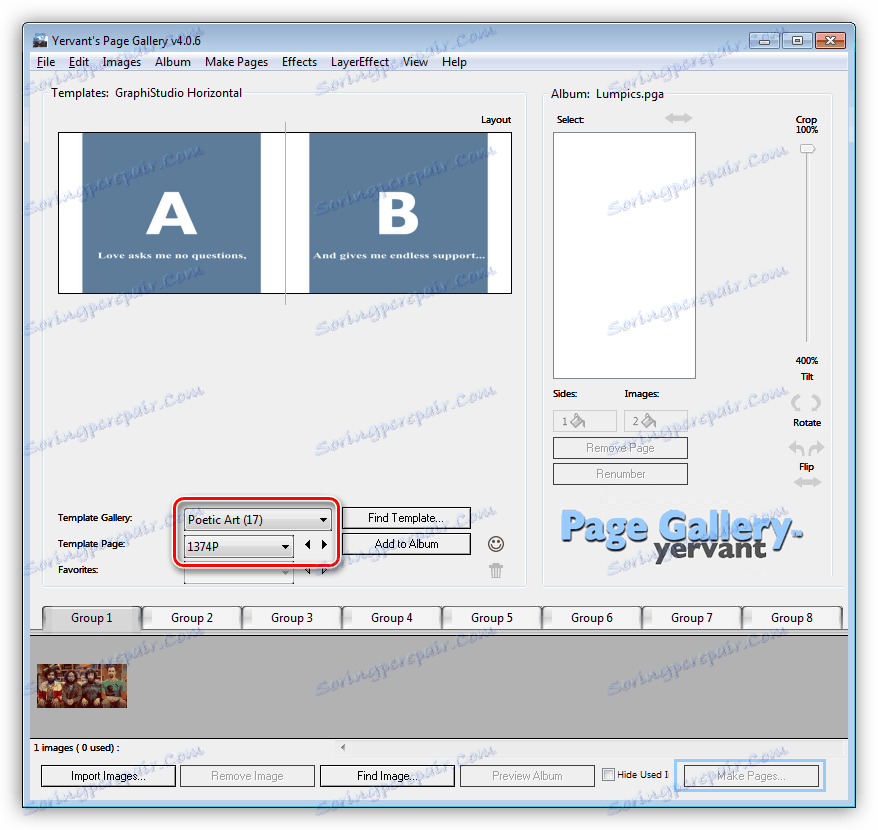The height and width of the screenshot is (830, 878).
Task: Switch to the Group 3 tab
Action: tap(292, 618)
